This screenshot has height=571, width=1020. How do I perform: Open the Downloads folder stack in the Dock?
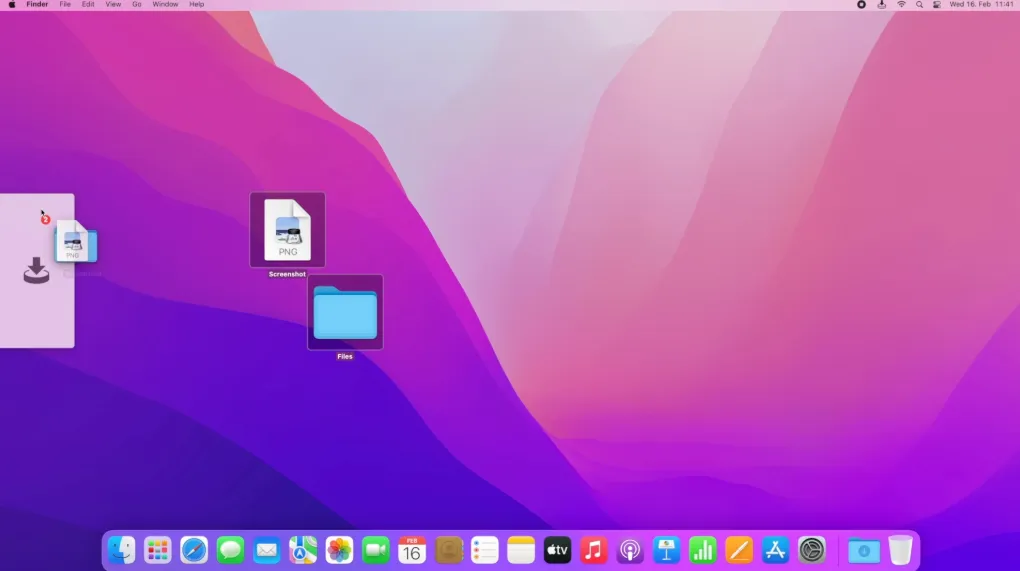pyautogui.click(x=864, y=551)
